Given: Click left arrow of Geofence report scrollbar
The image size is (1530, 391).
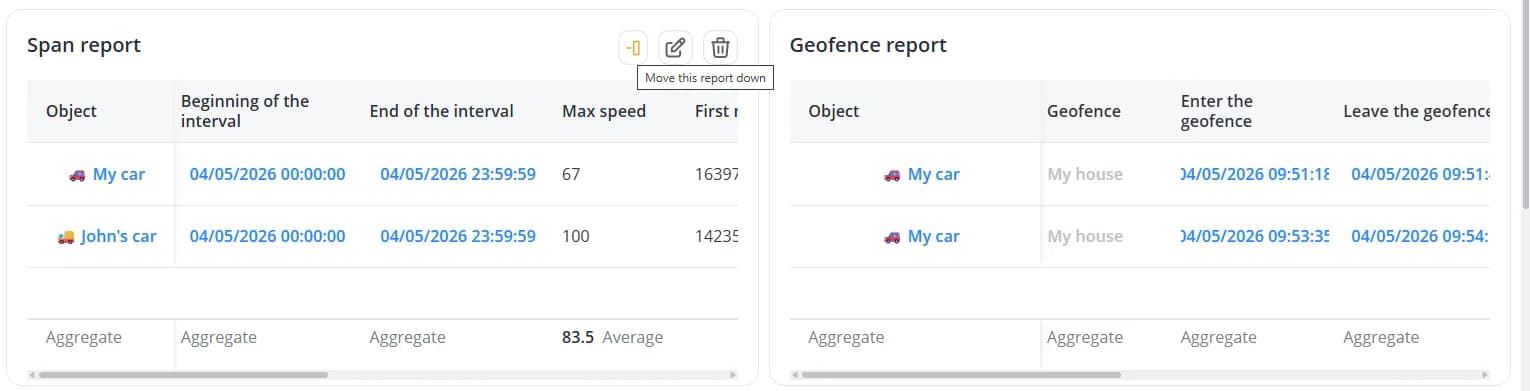Looking at the screenshot, I should tap(795, 375).
